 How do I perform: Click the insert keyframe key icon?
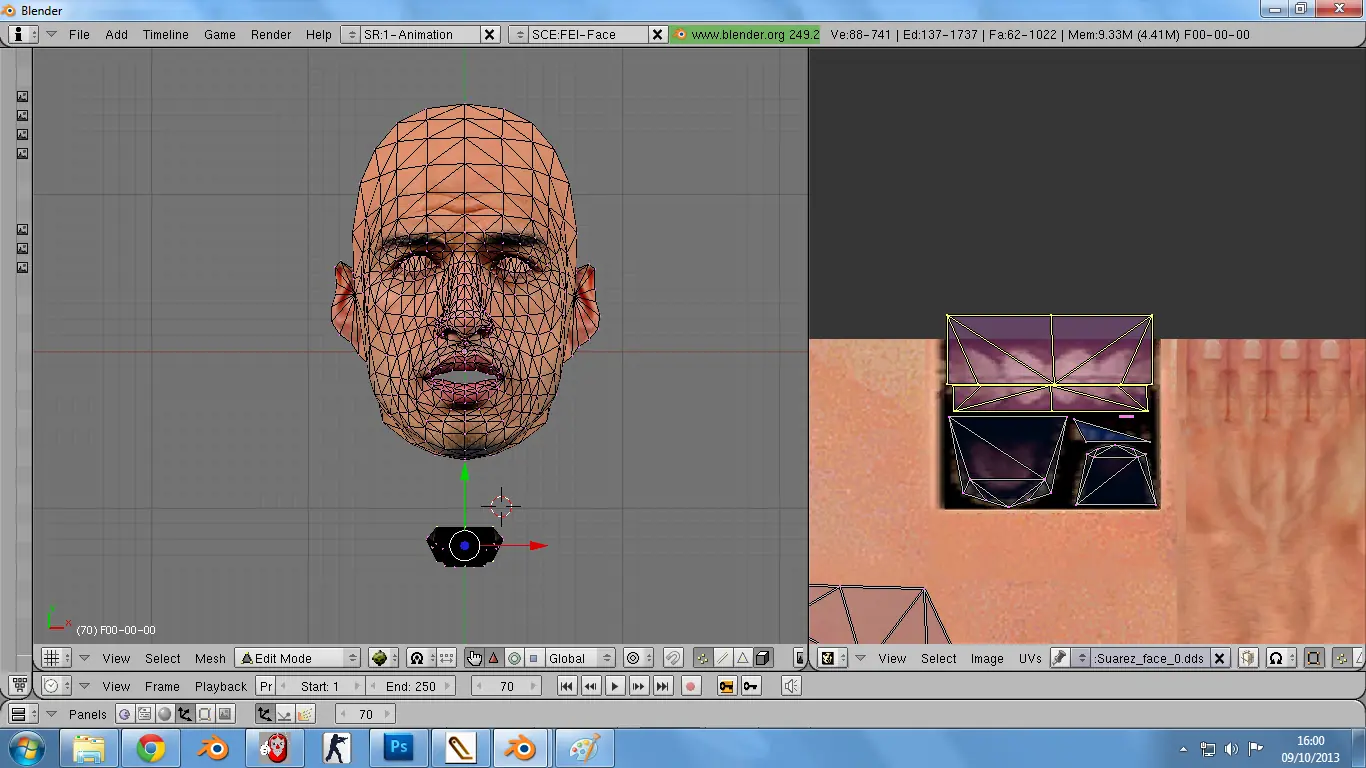[727, 686]
